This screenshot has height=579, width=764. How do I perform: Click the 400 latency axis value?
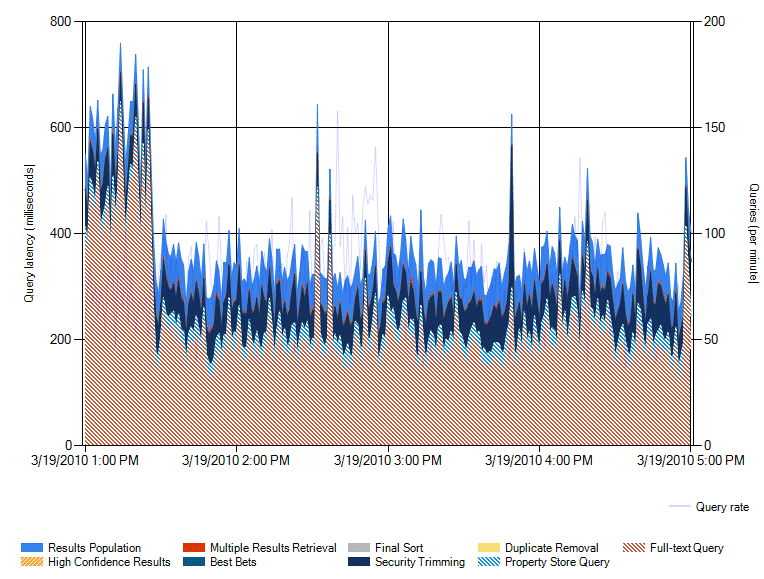[61, 233]
